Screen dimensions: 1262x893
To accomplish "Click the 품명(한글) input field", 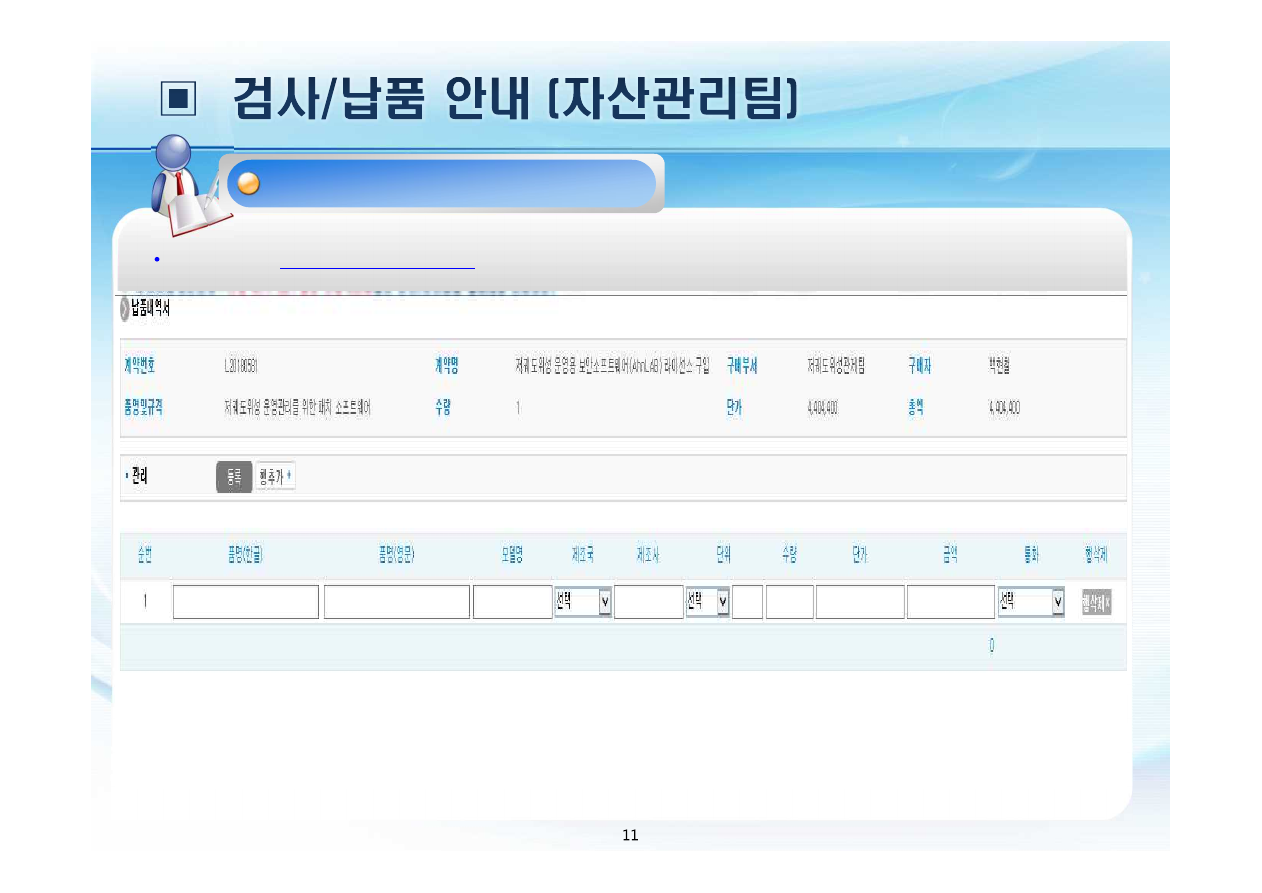I will pos(245,601).
